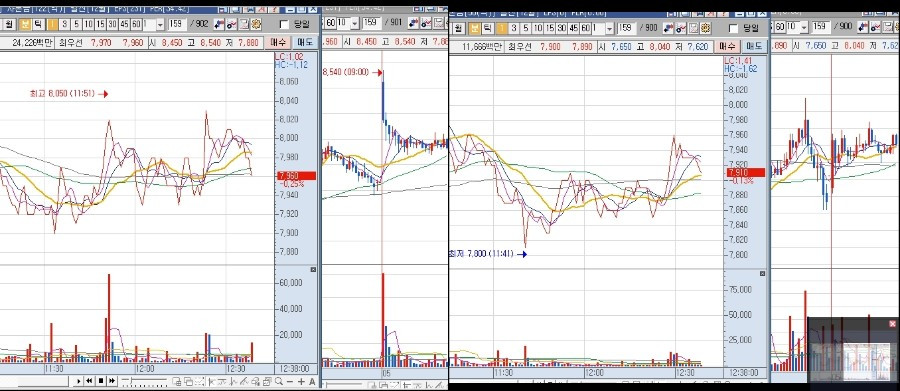Expand the minute interval dropdown in left window
The image size is (900, 391).
tap(160, 25)
